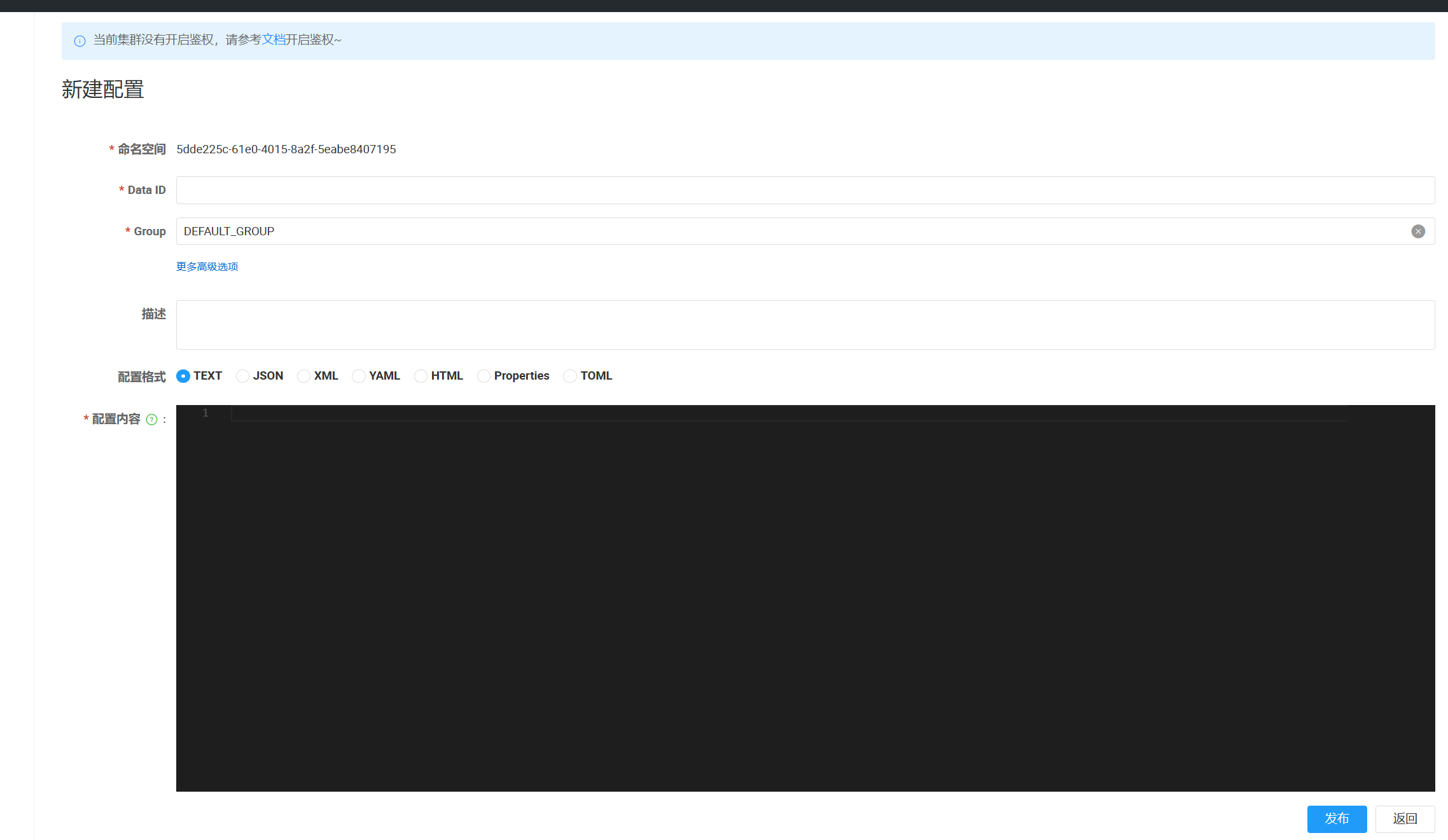Click the namespace ID text 5dde225c

[x=286, y=149]
